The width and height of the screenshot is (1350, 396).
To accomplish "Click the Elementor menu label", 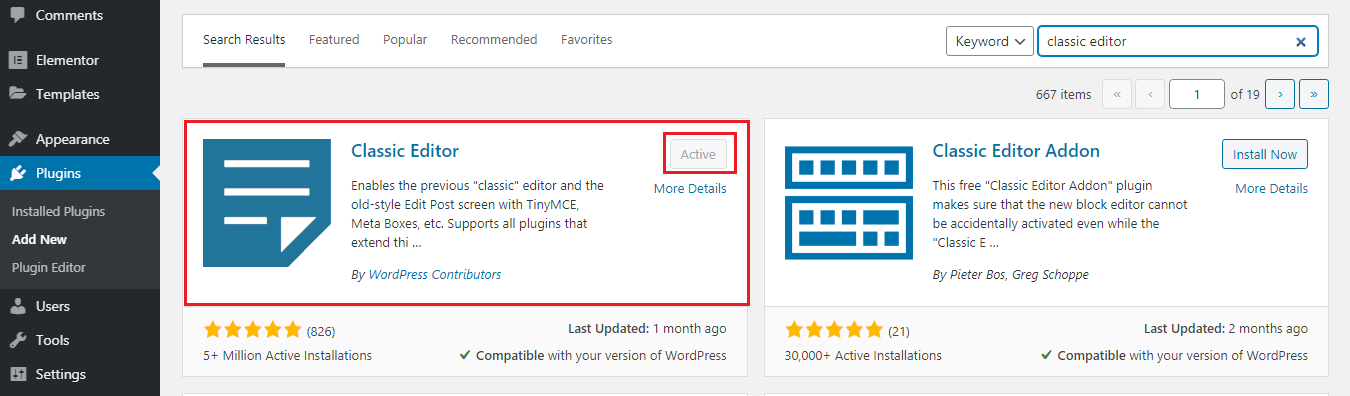I will click(x=67, y=60).
